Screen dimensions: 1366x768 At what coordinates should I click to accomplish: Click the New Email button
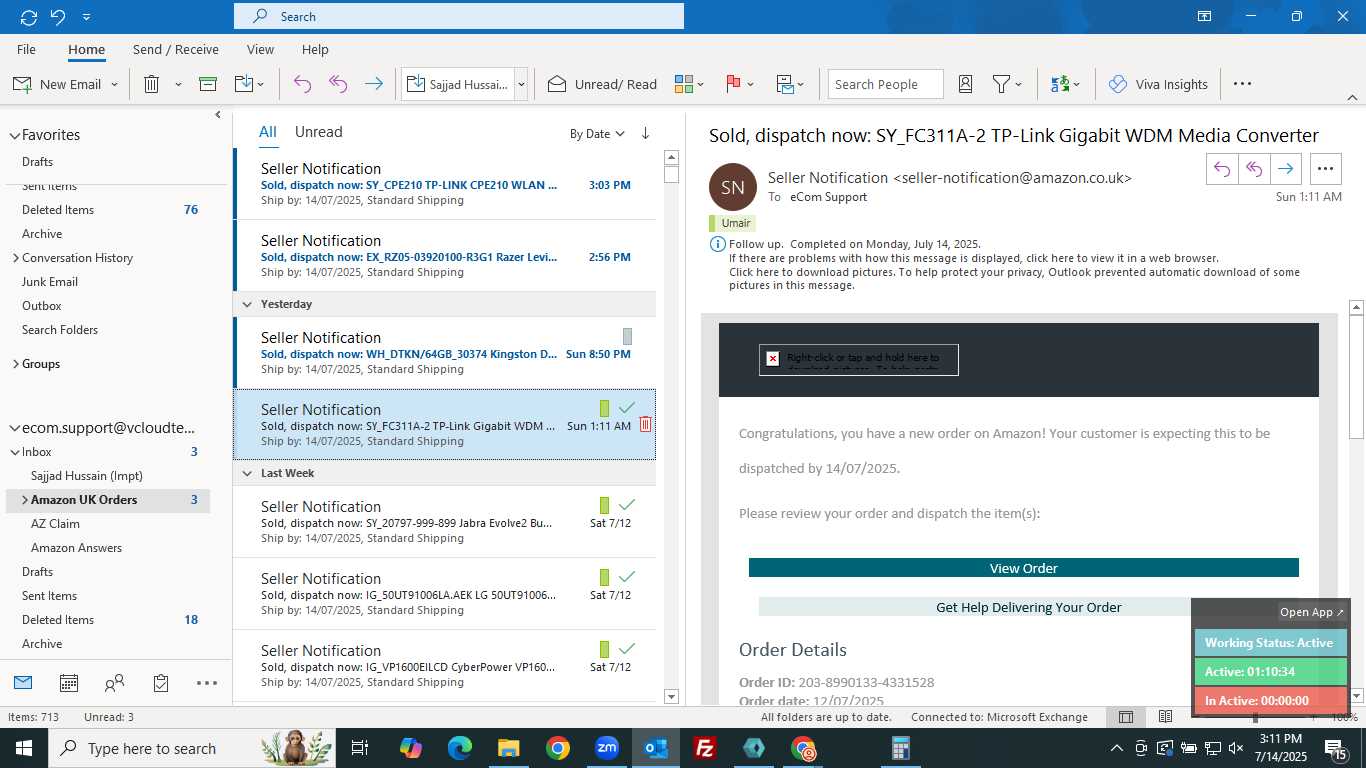(60, 84)
